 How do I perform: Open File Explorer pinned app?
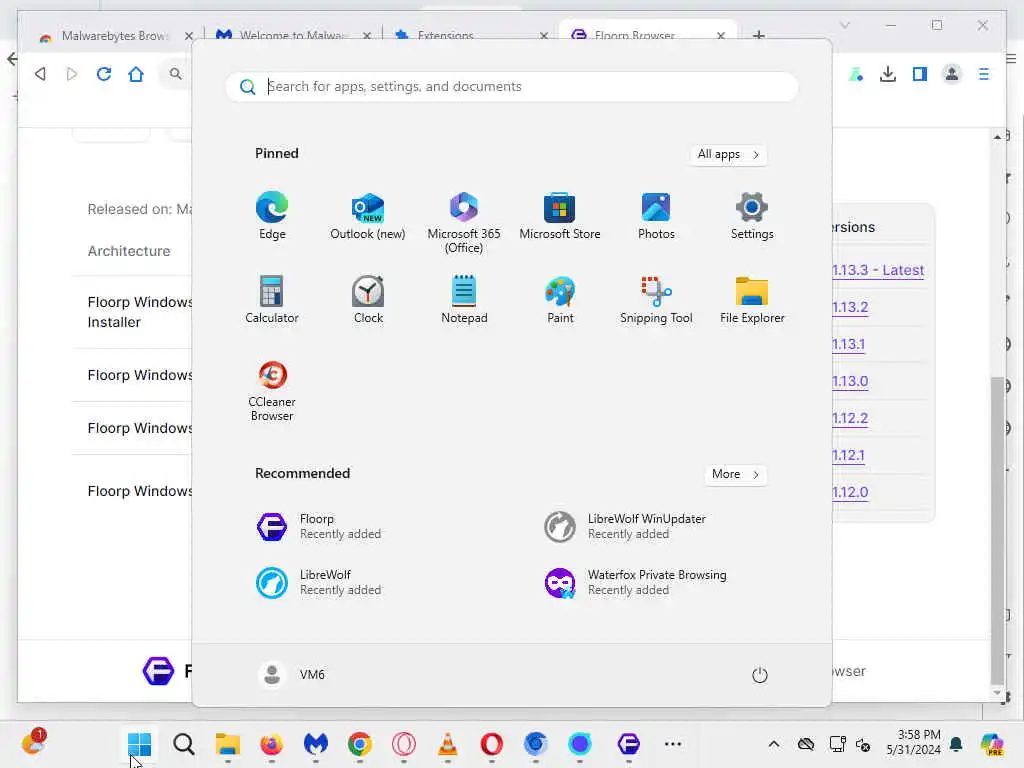(x=752, y=300)
